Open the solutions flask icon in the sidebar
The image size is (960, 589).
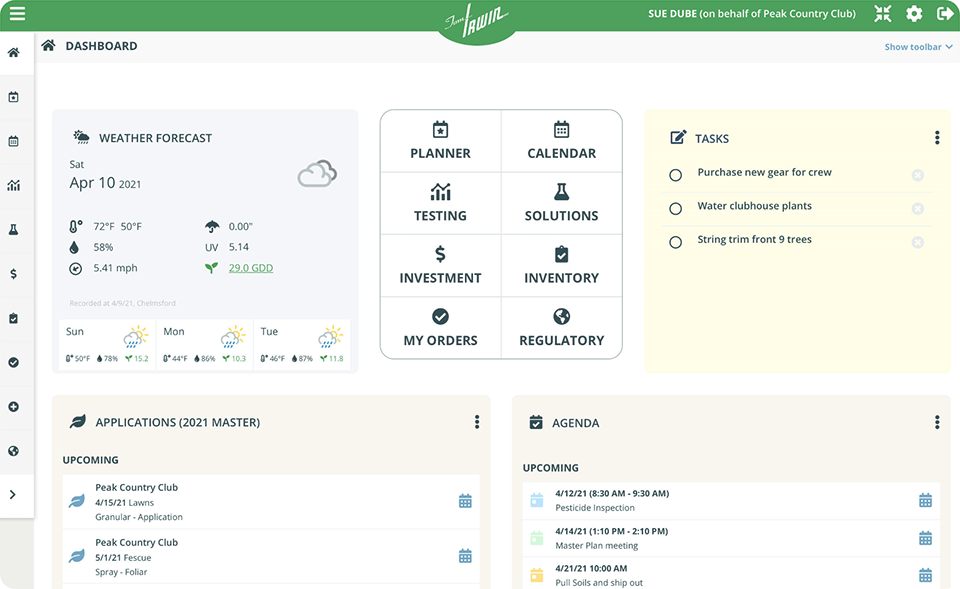click(x=13, y=230)
